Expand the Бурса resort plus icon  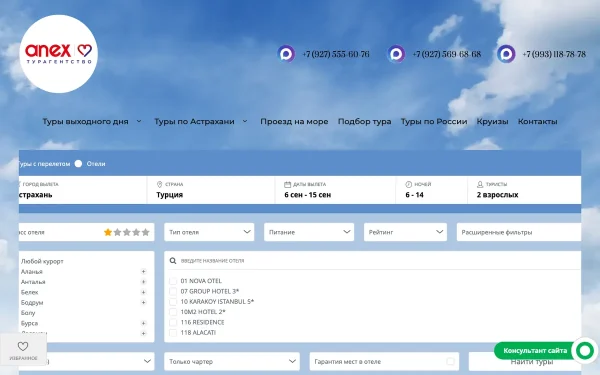pos(143,323)
